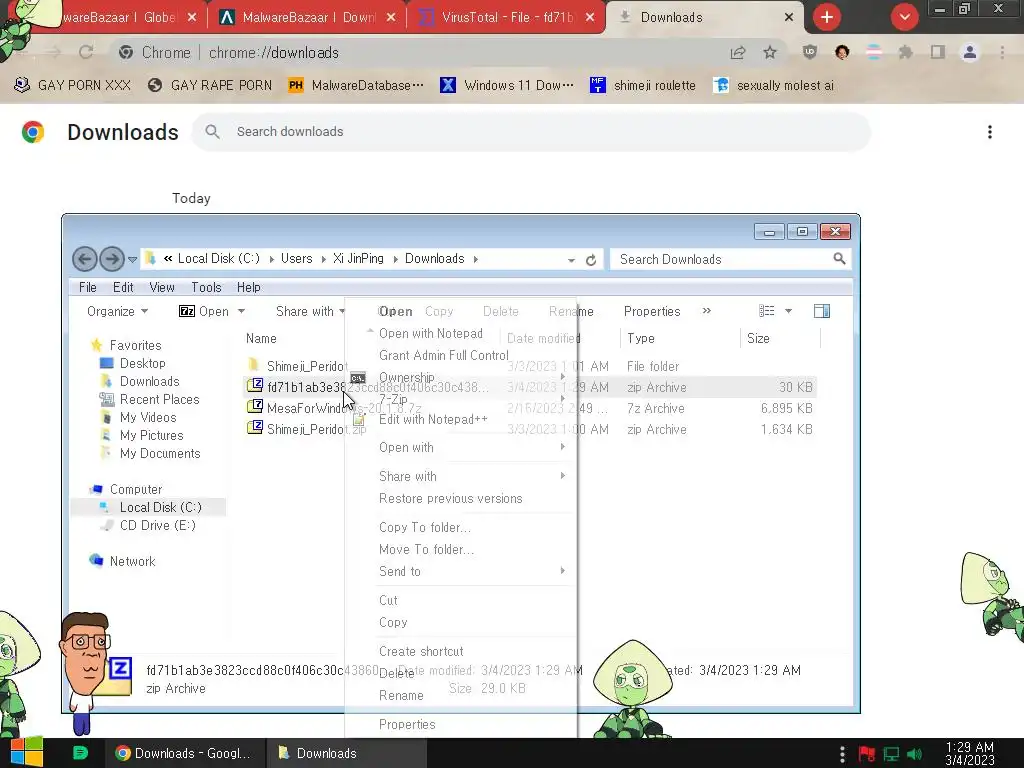1024x768 pixels.
Task: Open the Tools menu in Explorer
Action: [x=206, y=287]
